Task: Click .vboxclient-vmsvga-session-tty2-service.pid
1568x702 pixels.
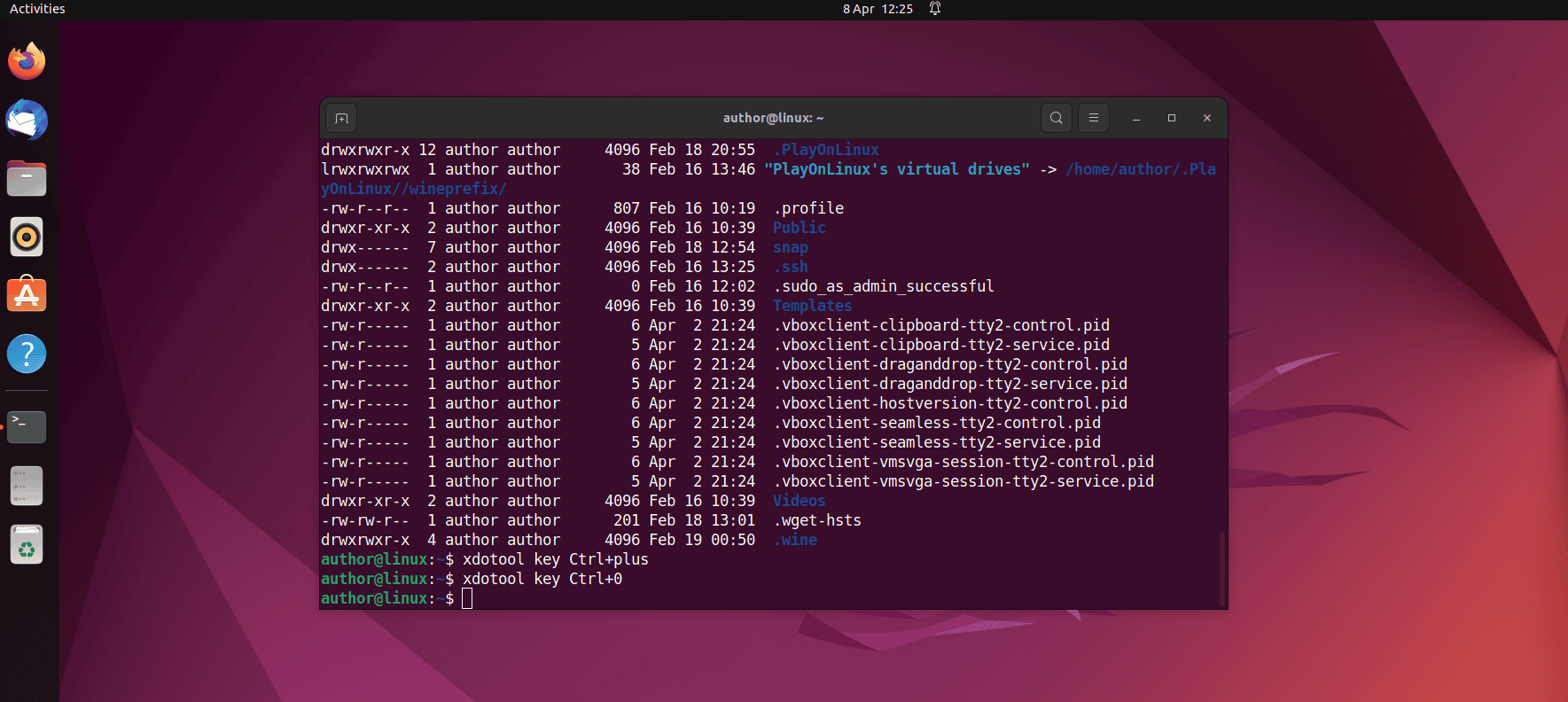Action: [963, 481]
